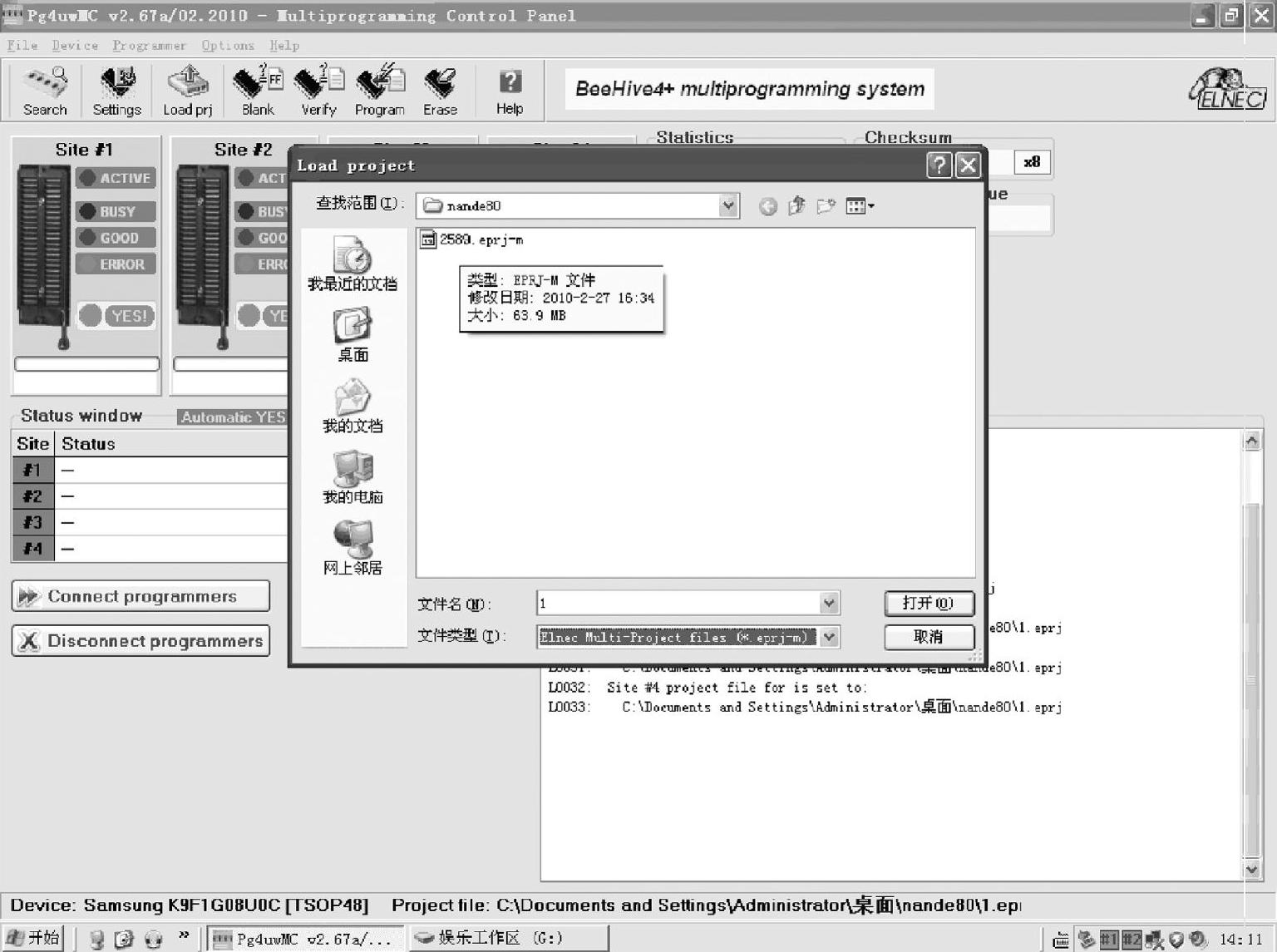Image resolution: width=1277 pixels, height=952 pixels.
Task: Click the Load prj toolbar icon
Action: (187, 91)
